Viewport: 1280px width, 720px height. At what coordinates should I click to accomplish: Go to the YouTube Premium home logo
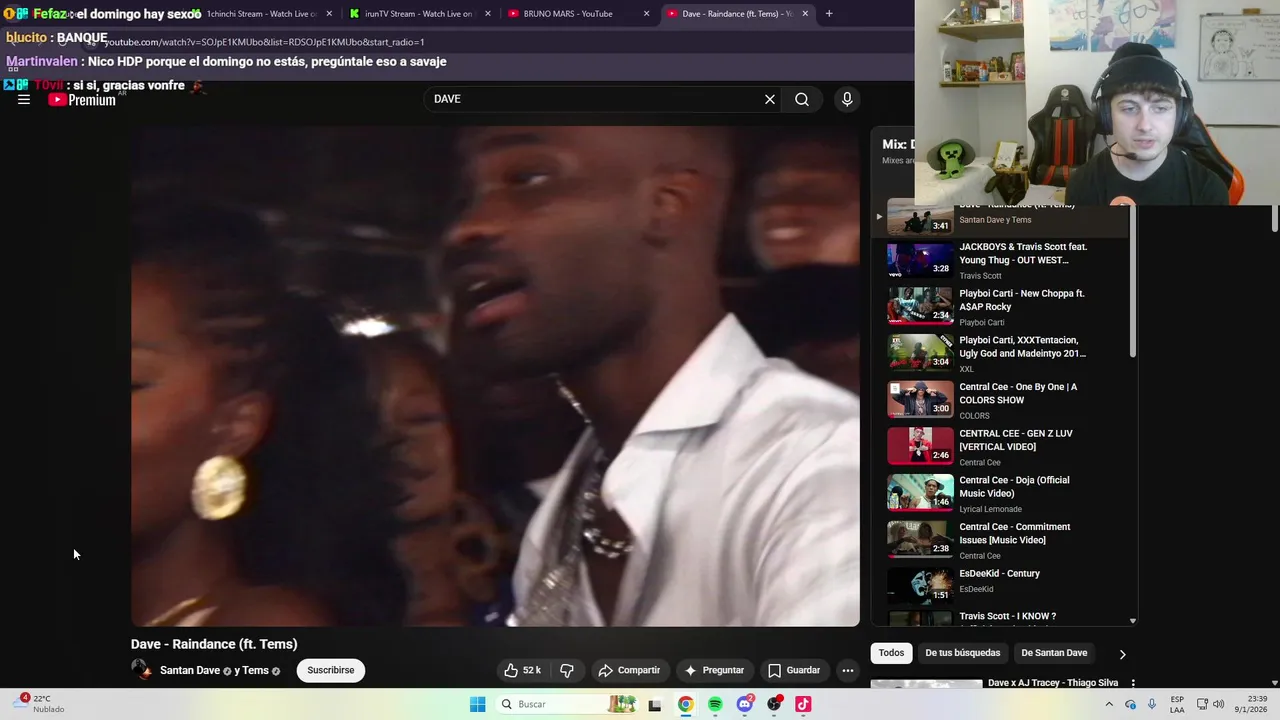coord(82,100)
